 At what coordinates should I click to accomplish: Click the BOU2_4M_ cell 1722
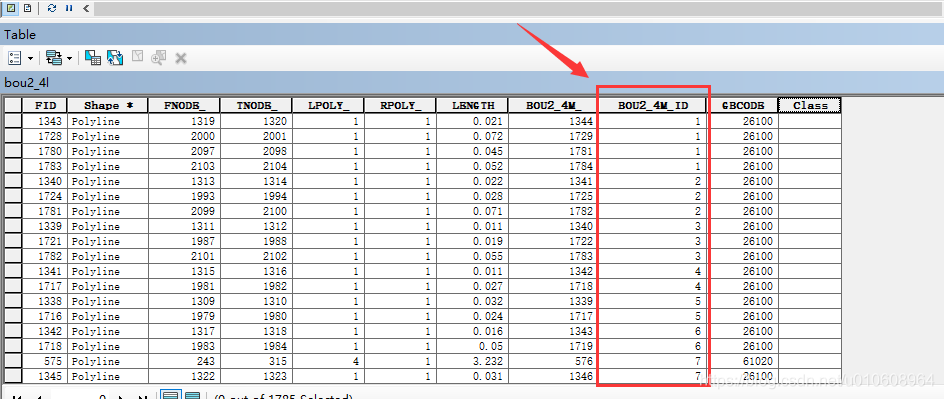[x=553, y=241]
